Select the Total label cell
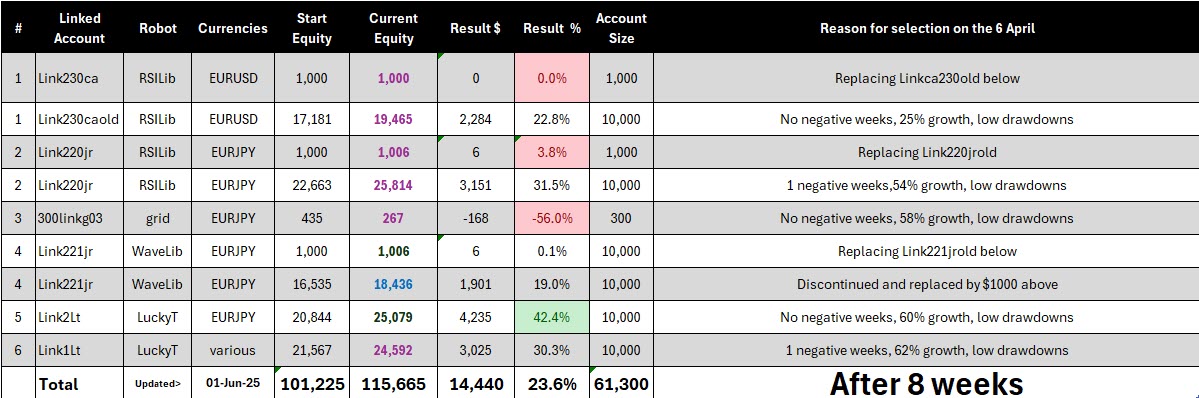The image size is (1199, 398). coord(80,383)
